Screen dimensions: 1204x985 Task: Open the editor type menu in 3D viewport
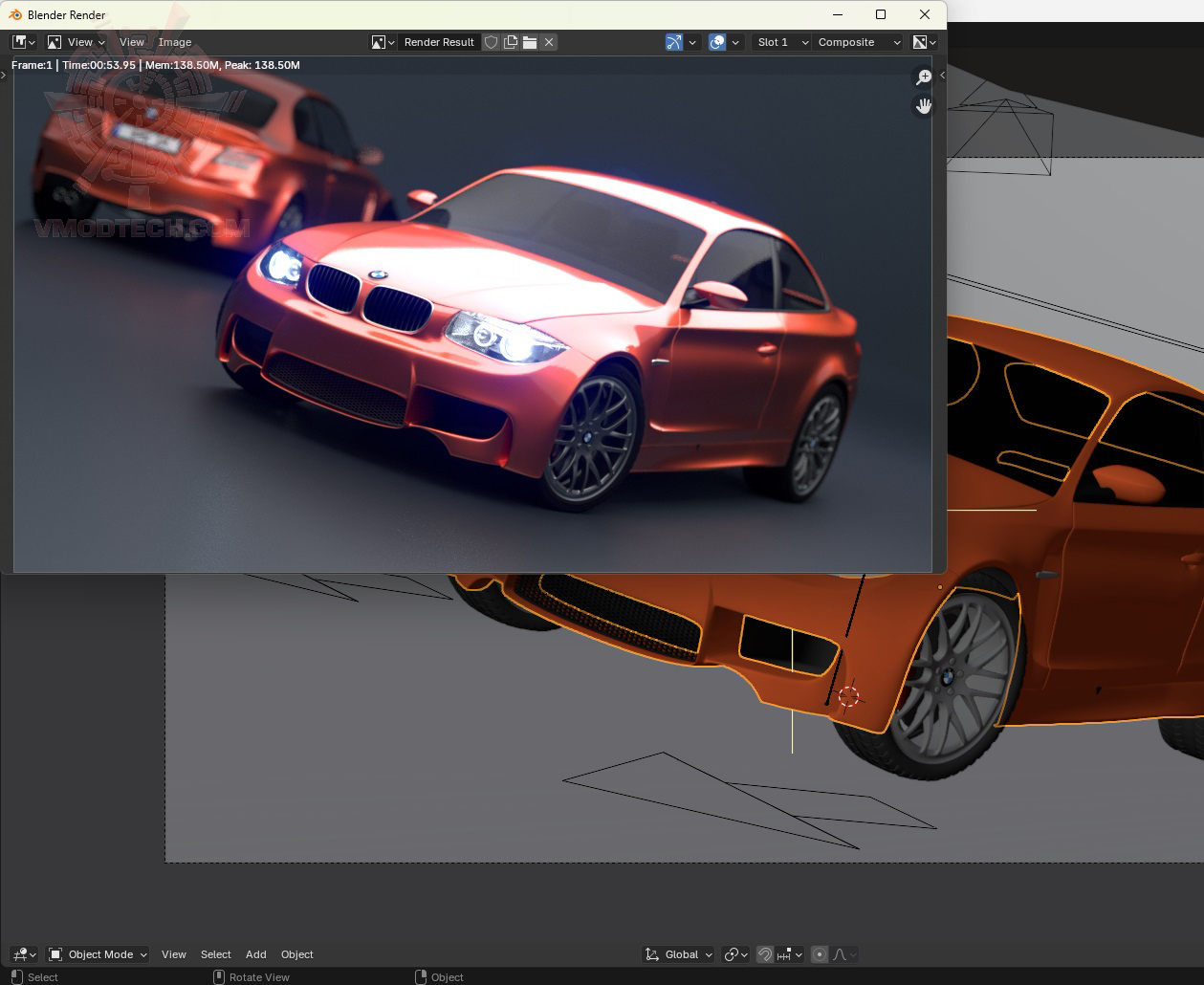coord(24,954)
